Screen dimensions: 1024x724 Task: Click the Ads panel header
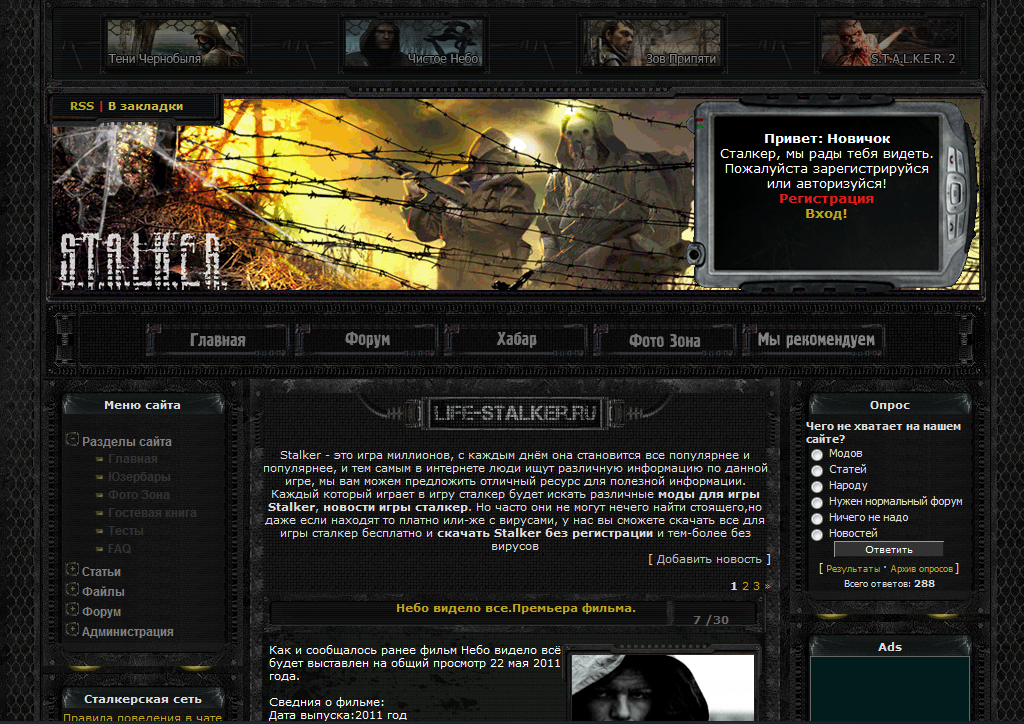pyautogui.click(x=889, y=647)
